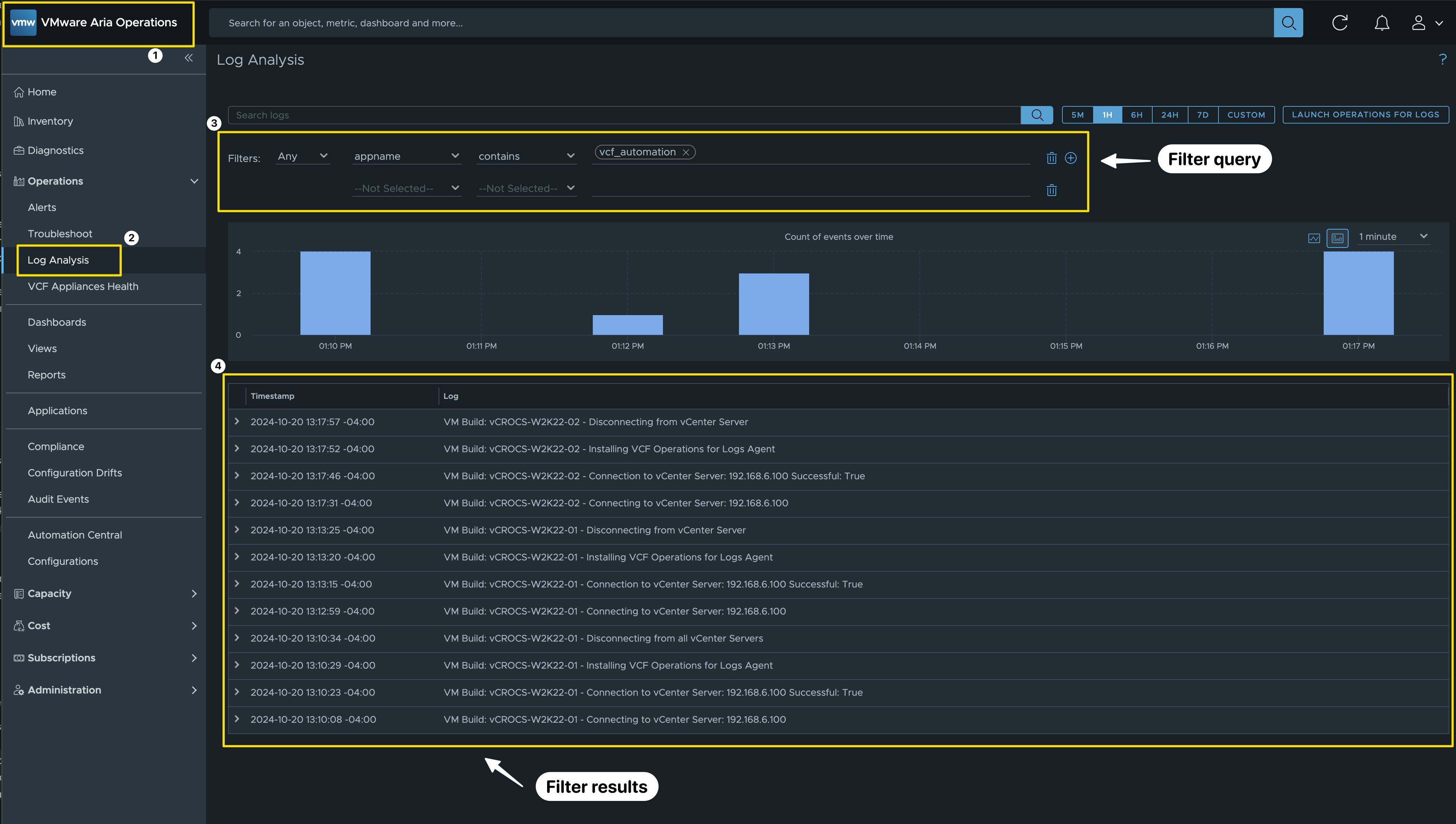
Task: Switch chart to line graph view
Action: click(1313, 238)
